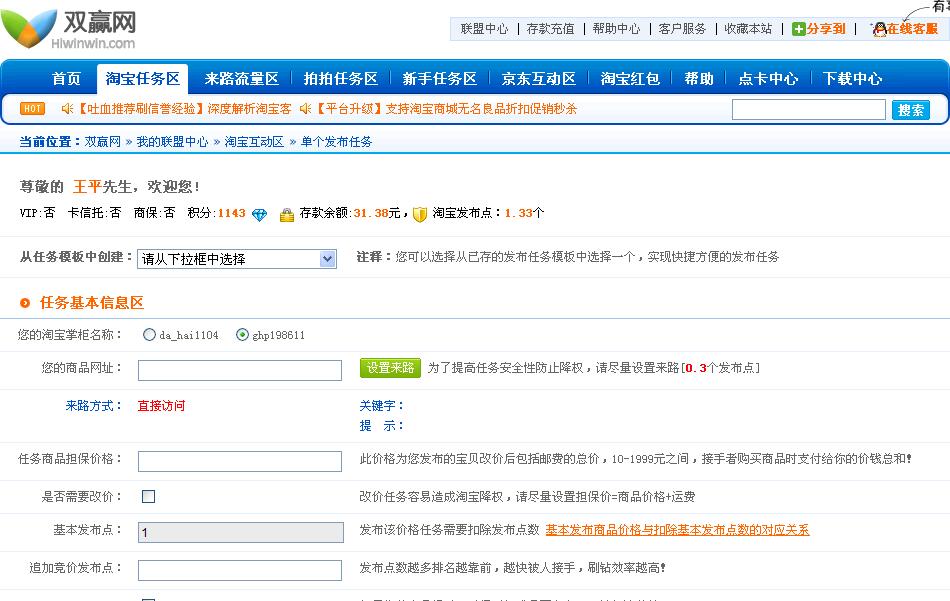Click 淘宝互动区 breadcrumb link

(254, 142)
